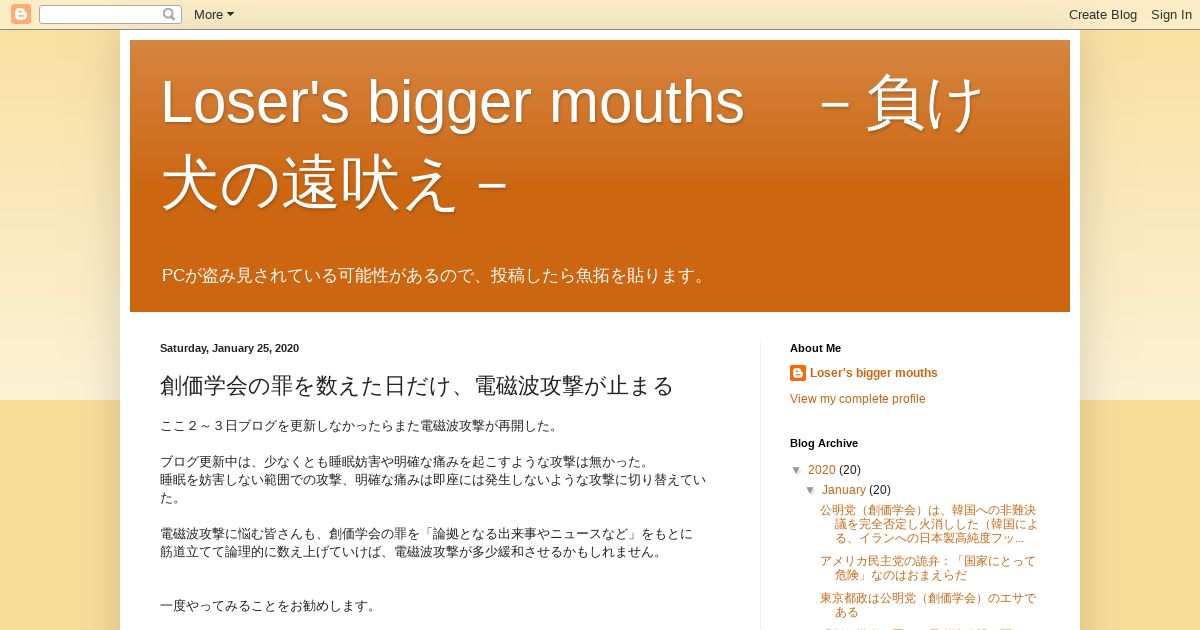Image resolution: width=1200 pixels, height=630 pixels.
Task: Open the Create Blog link
Action: [x=1103, y=14]
